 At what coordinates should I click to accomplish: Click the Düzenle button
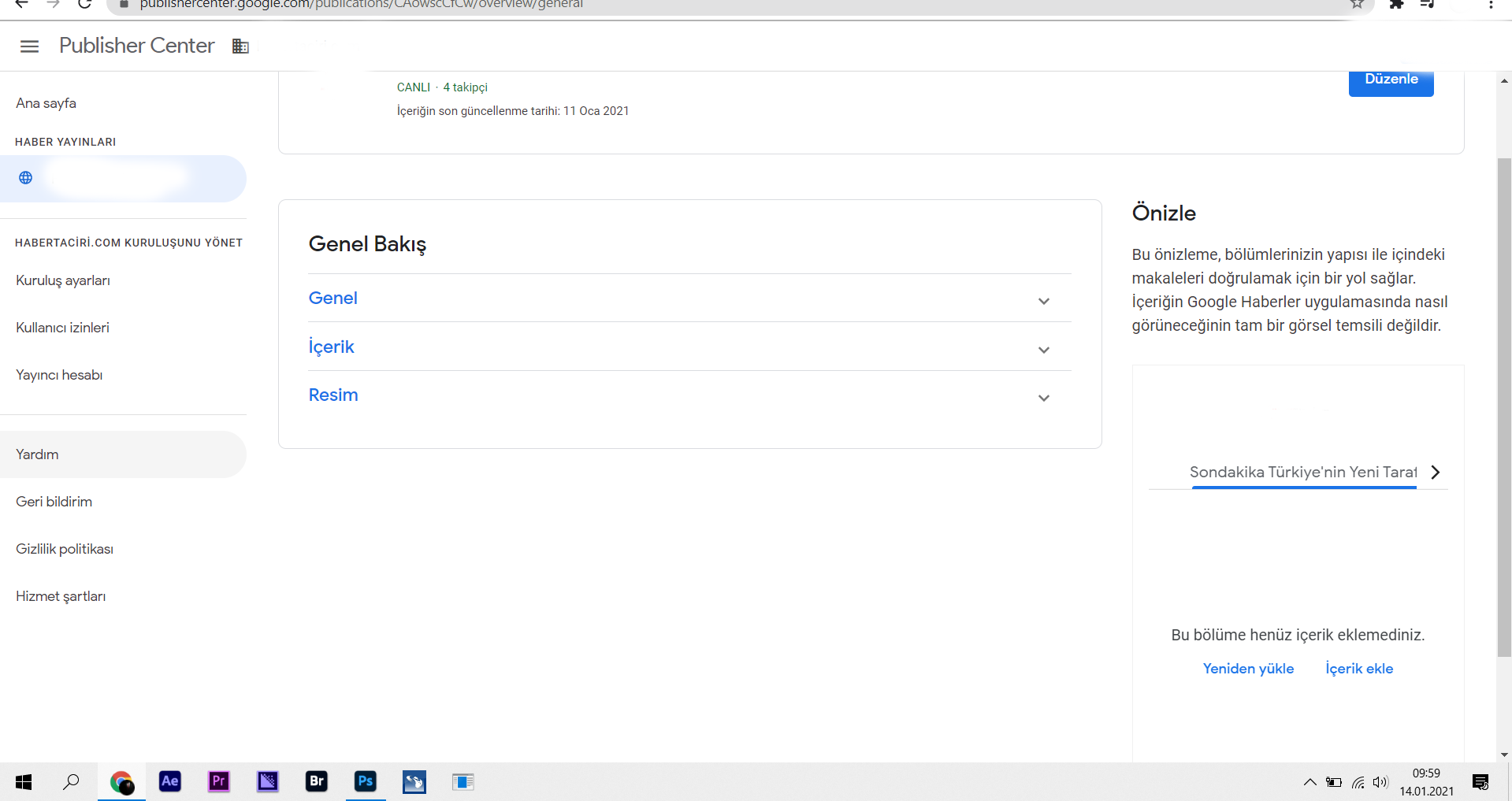pos(1391,81)
